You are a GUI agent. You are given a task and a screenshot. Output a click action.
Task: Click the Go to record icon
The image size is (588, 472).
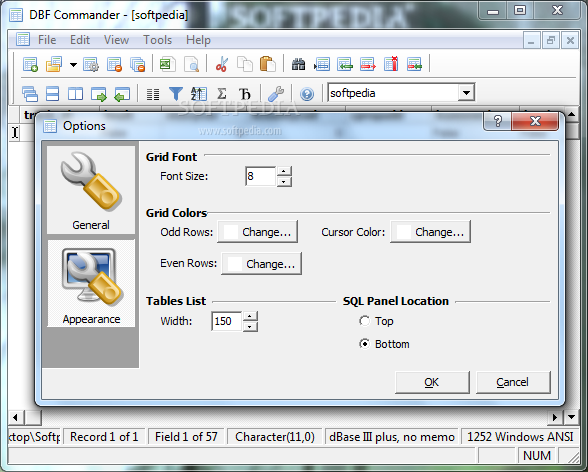(322, 64)
